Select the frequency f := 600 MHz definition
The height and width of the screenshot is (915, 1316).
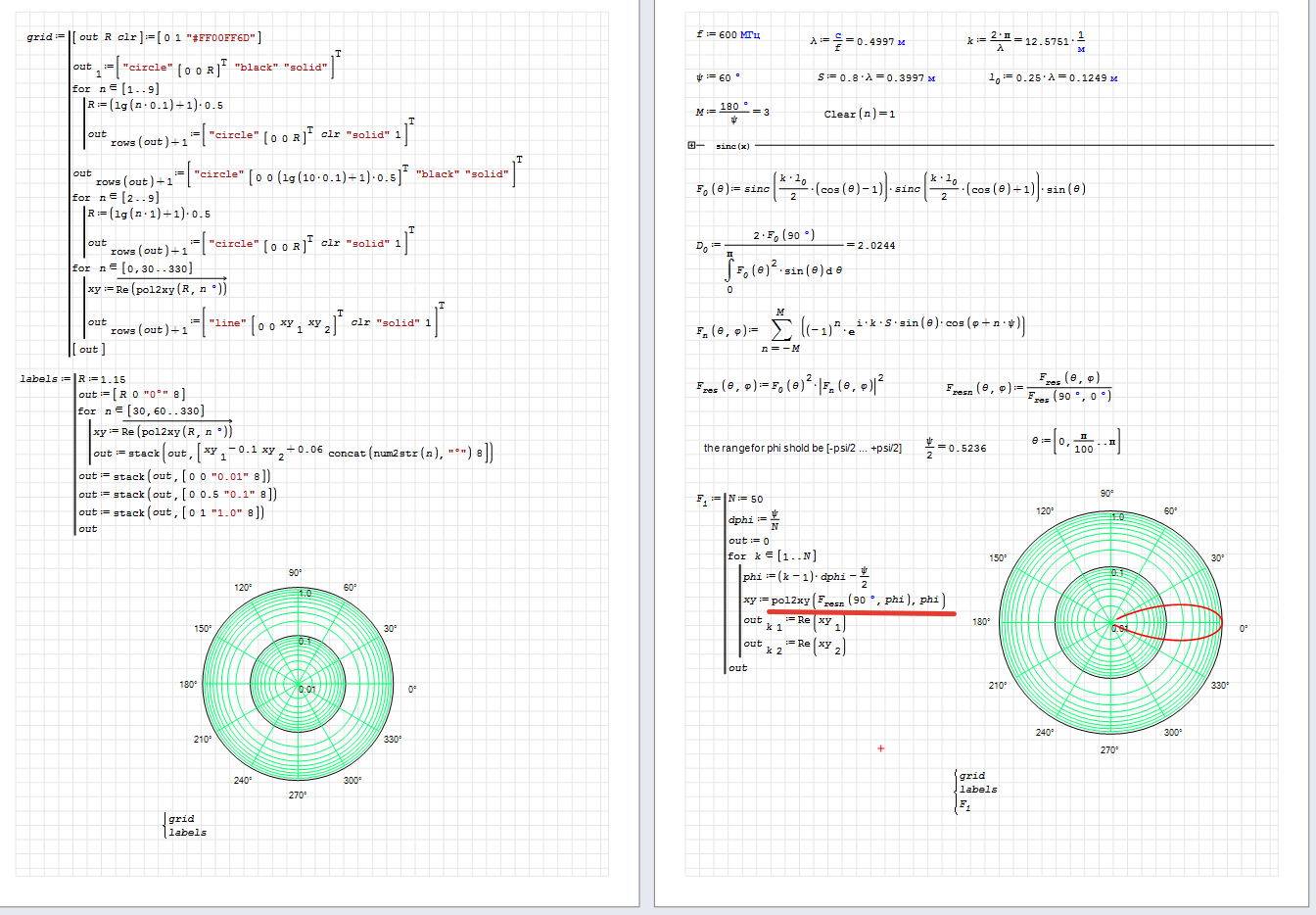coord(728,35)
